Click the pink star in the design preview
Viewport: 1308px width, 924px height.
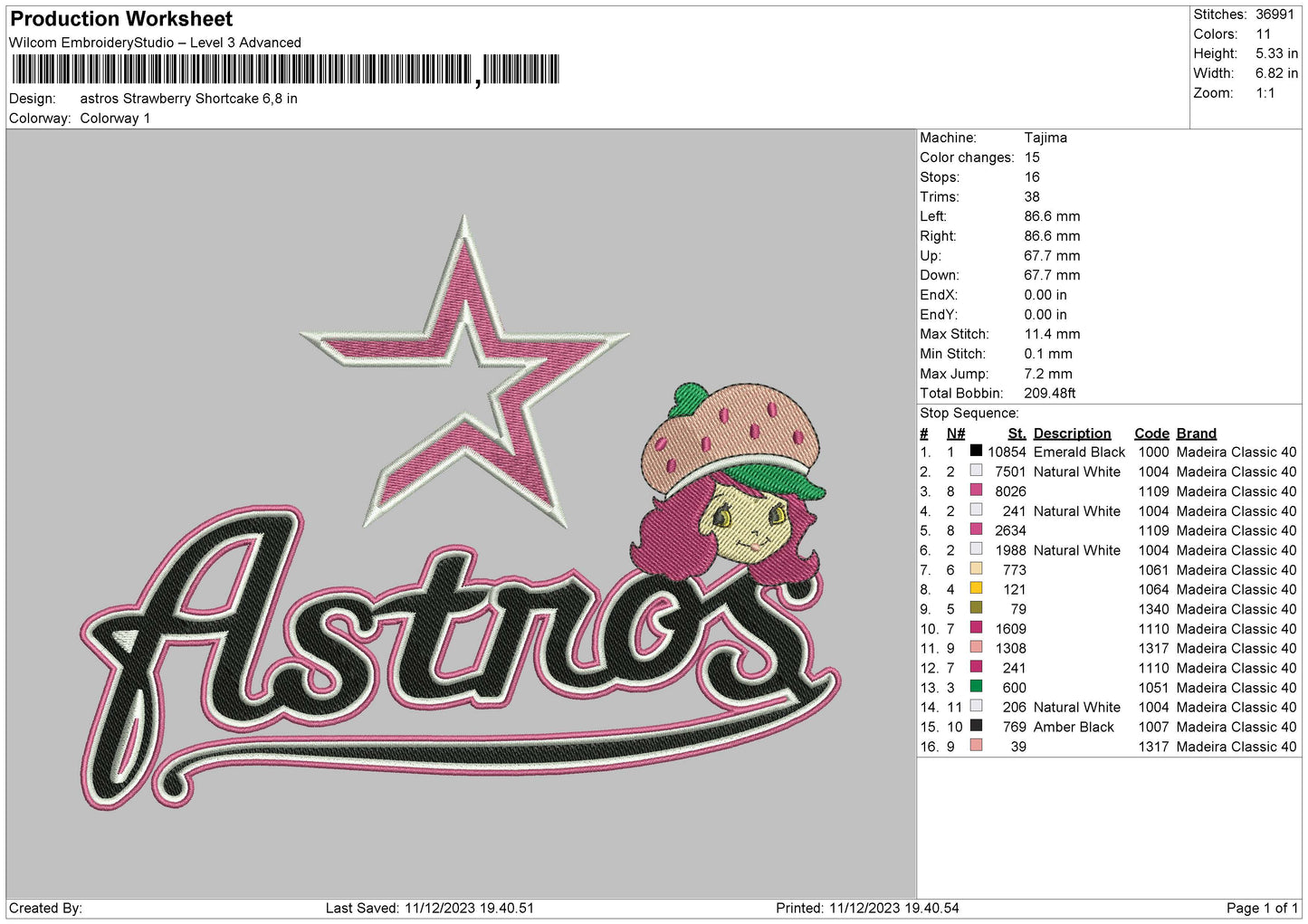pos(464,371)
